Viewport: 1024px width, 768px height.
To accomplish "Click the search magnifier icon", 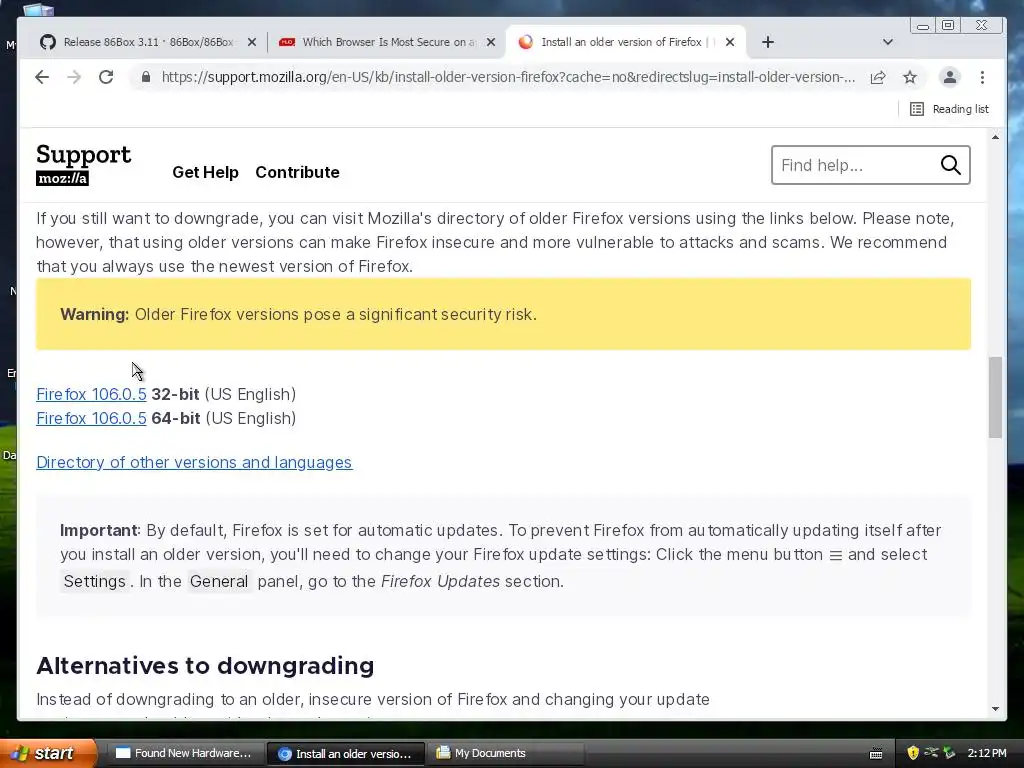I will (x=951, y=165).
